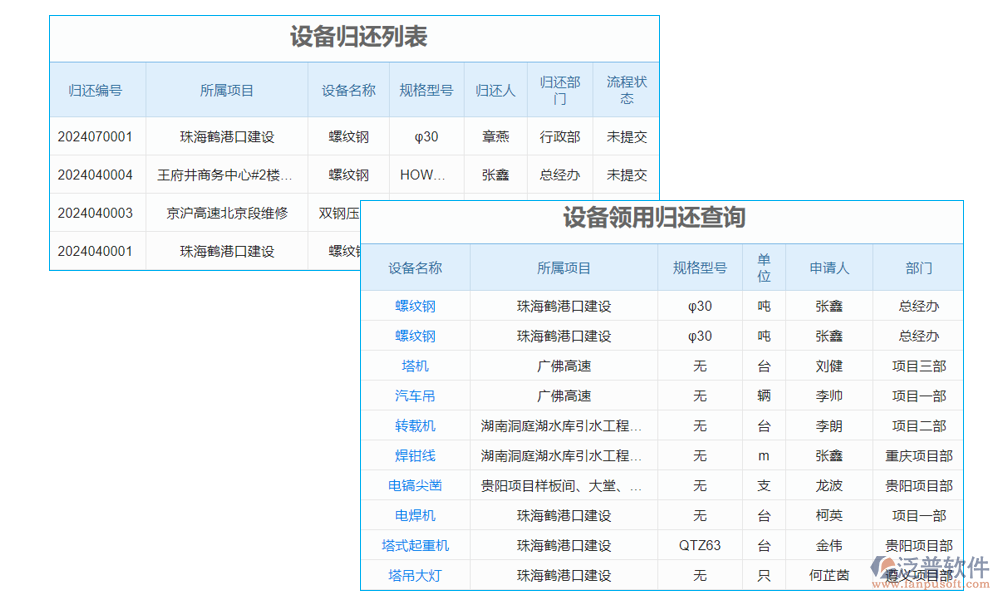This screenshot has width=1000, height=600.
Task: Open the 焊钳线 equipment details
Action: (x=415, y=455)
